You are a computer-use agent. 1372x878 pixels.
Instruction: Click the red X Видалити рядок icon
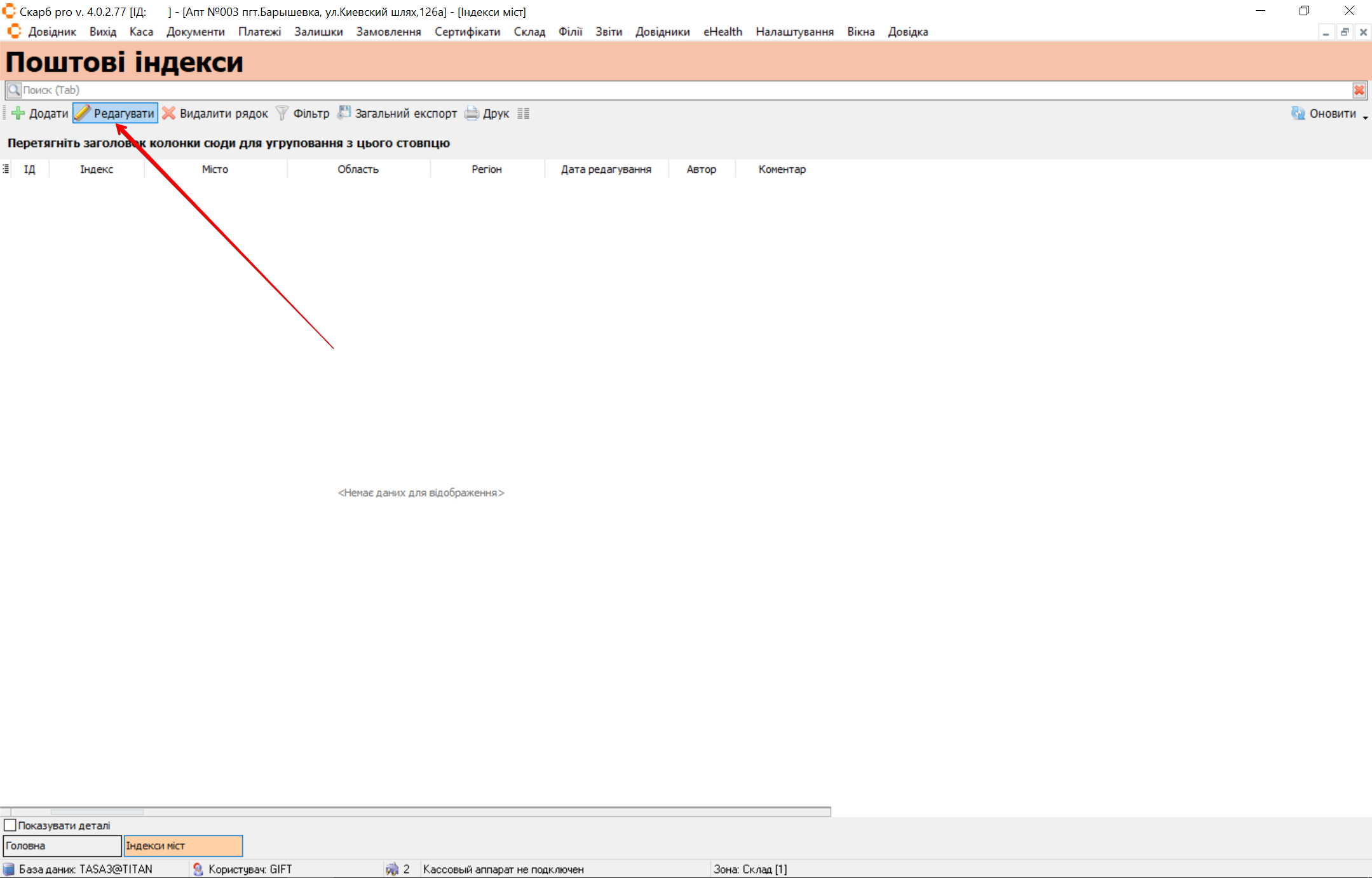pos(168,114)
